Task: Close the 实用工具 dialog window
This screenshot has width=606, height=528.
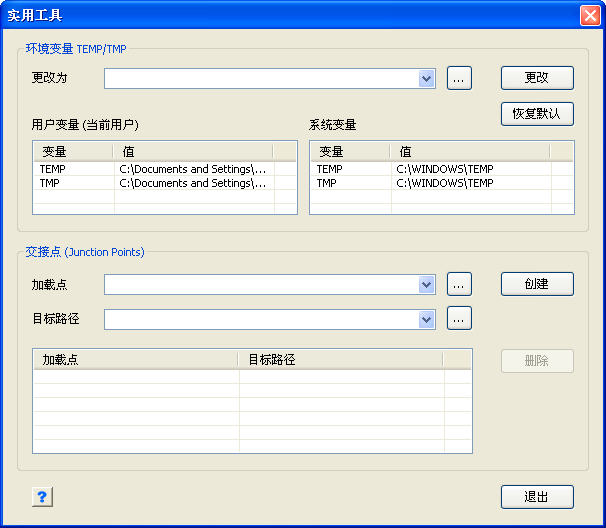Action: click(589, 15)
